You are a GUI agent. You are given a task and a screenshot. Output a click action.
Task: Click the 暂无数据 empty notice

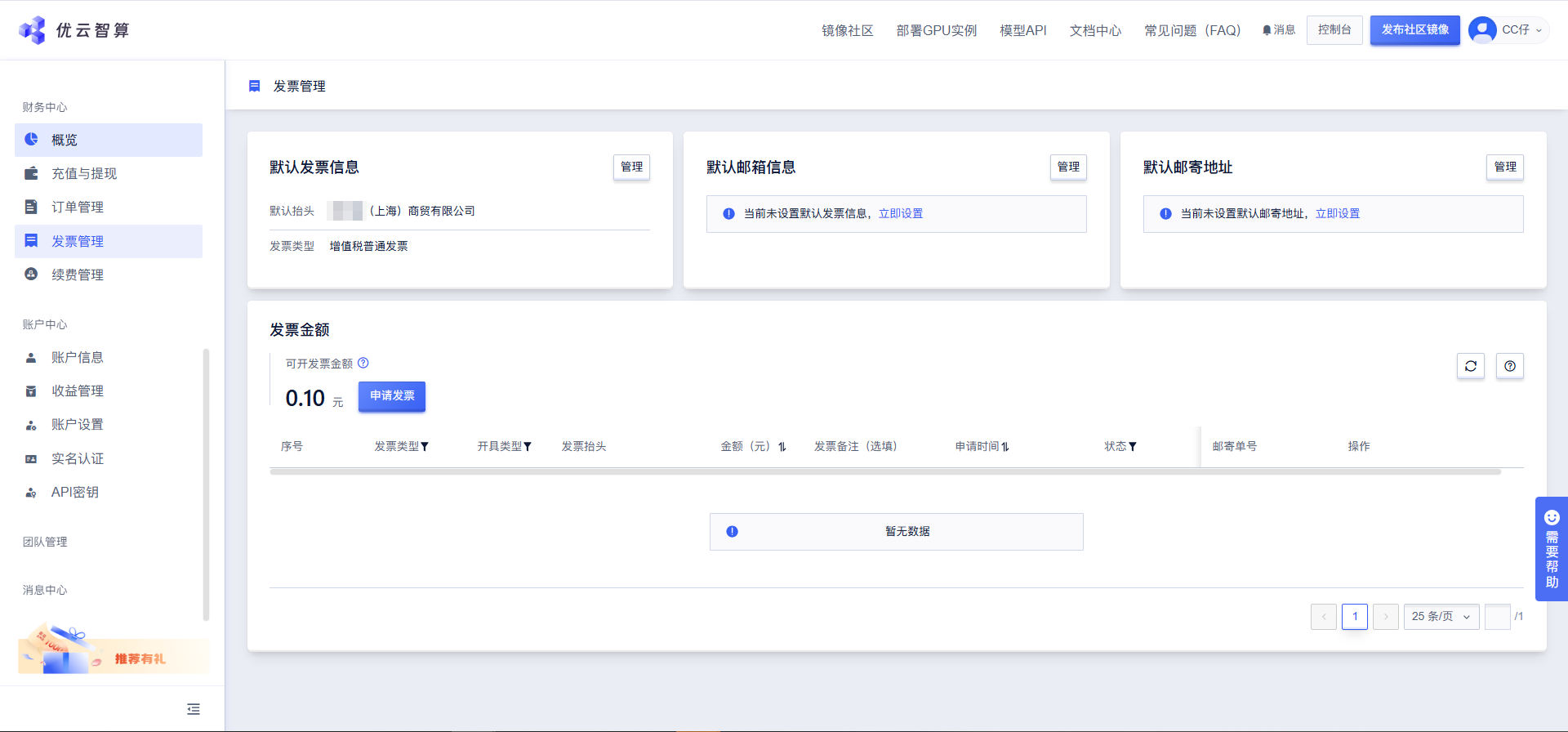pos(897,532)
